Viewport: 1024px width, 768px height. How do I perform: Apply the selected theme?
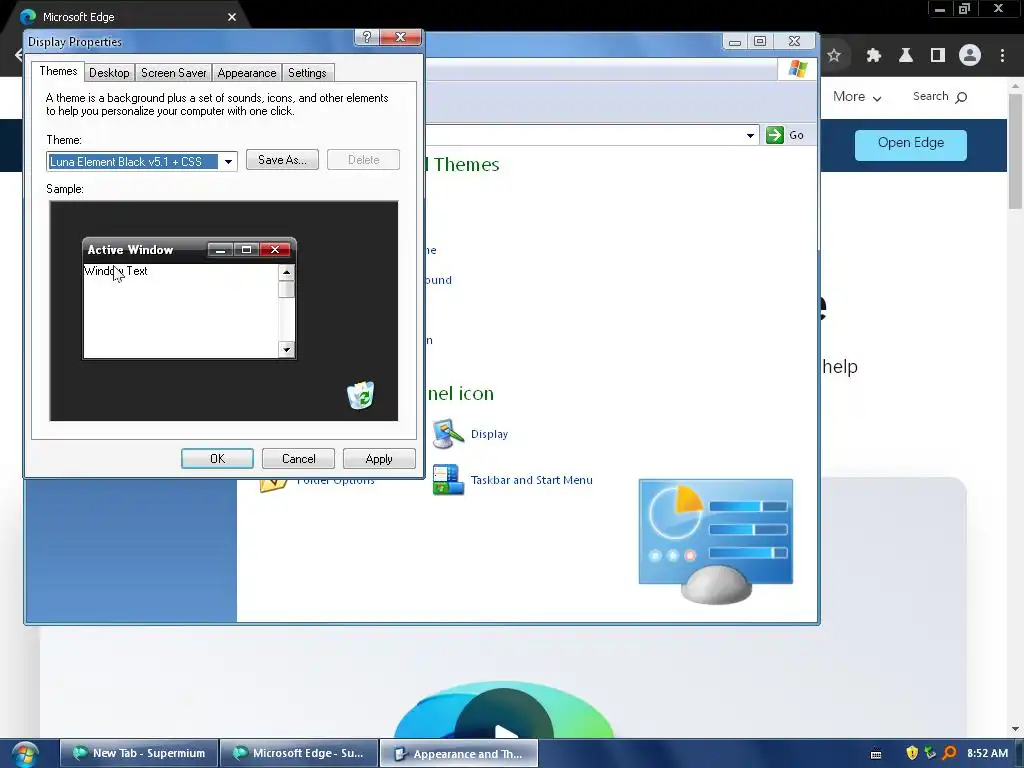(x=379, y=458)
